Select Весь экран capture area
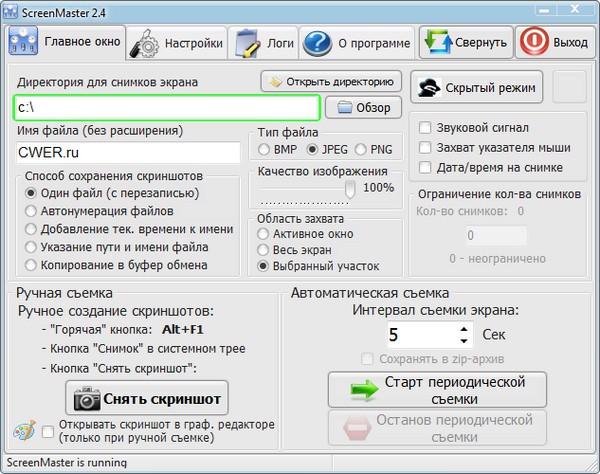 click(x=263, y=250)
